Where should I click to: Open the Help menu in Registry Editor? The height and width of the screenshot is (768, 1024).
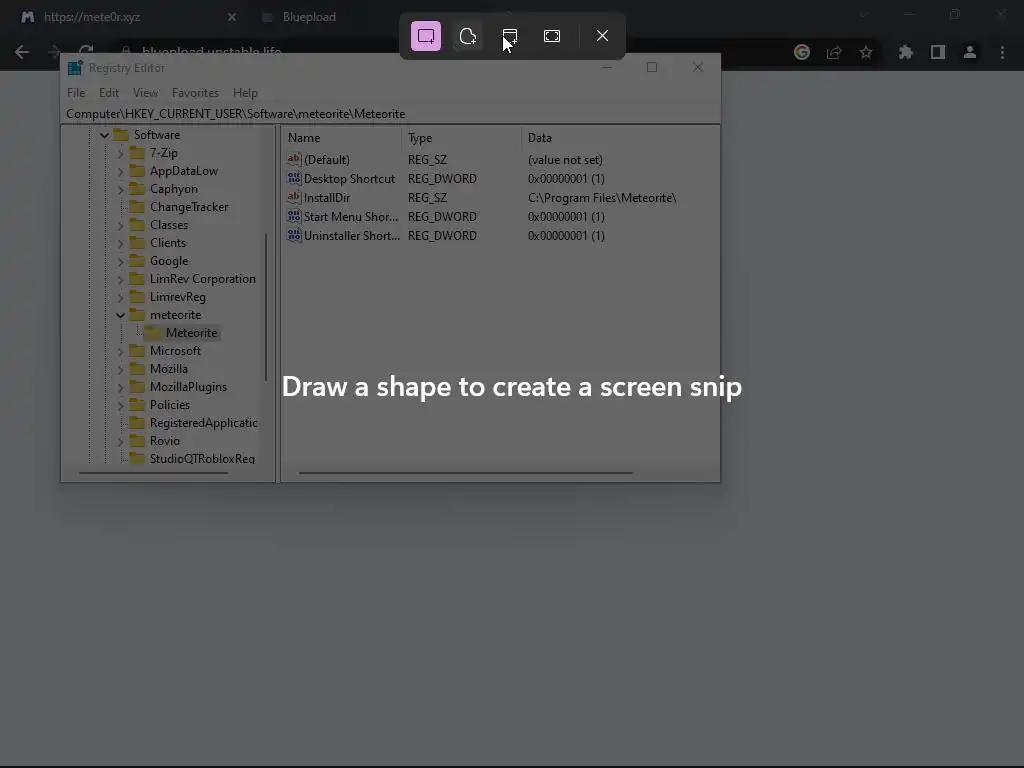click(246, 93)
